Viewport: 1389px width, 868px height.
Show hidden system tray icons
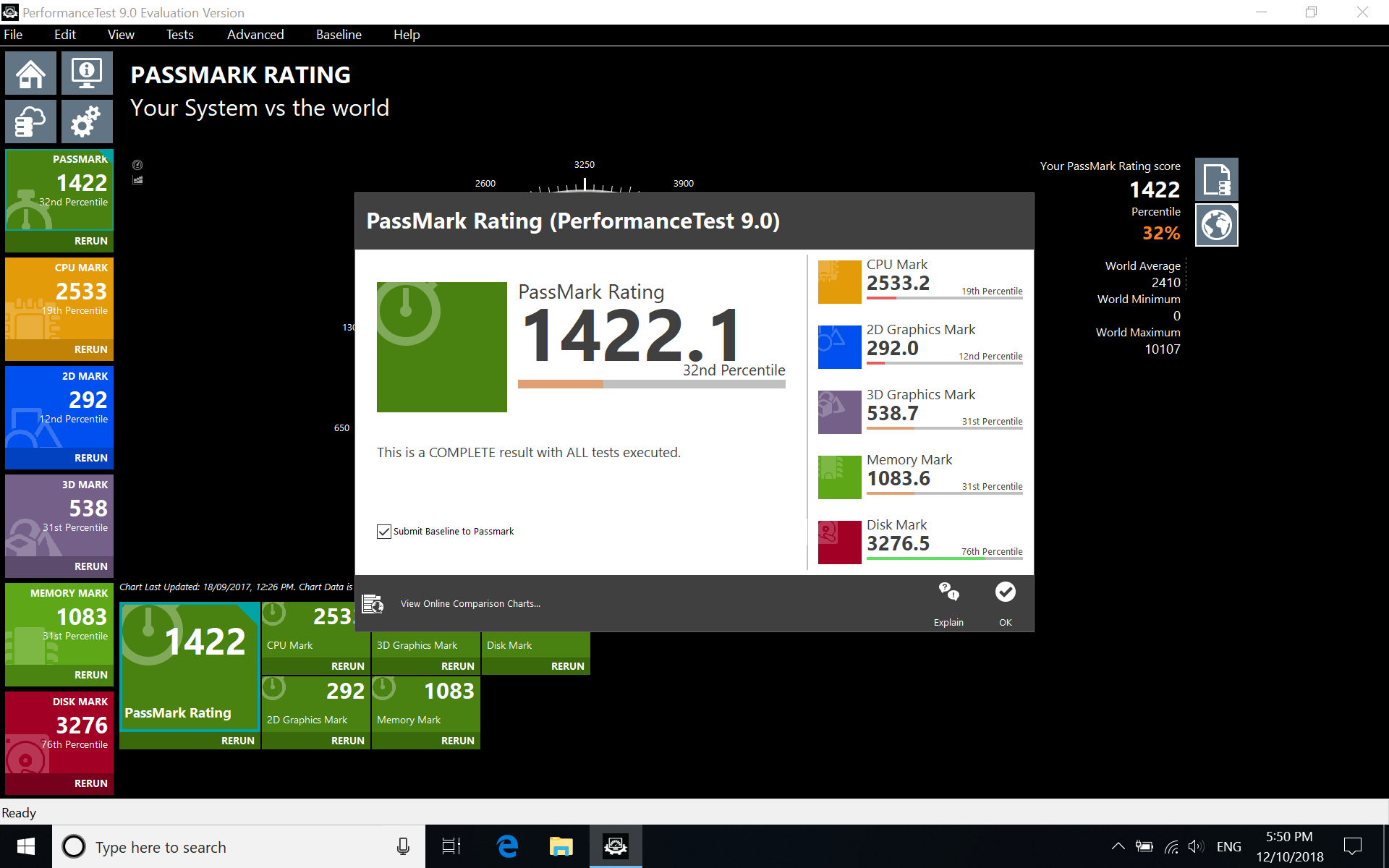(x=1118, y=846)
